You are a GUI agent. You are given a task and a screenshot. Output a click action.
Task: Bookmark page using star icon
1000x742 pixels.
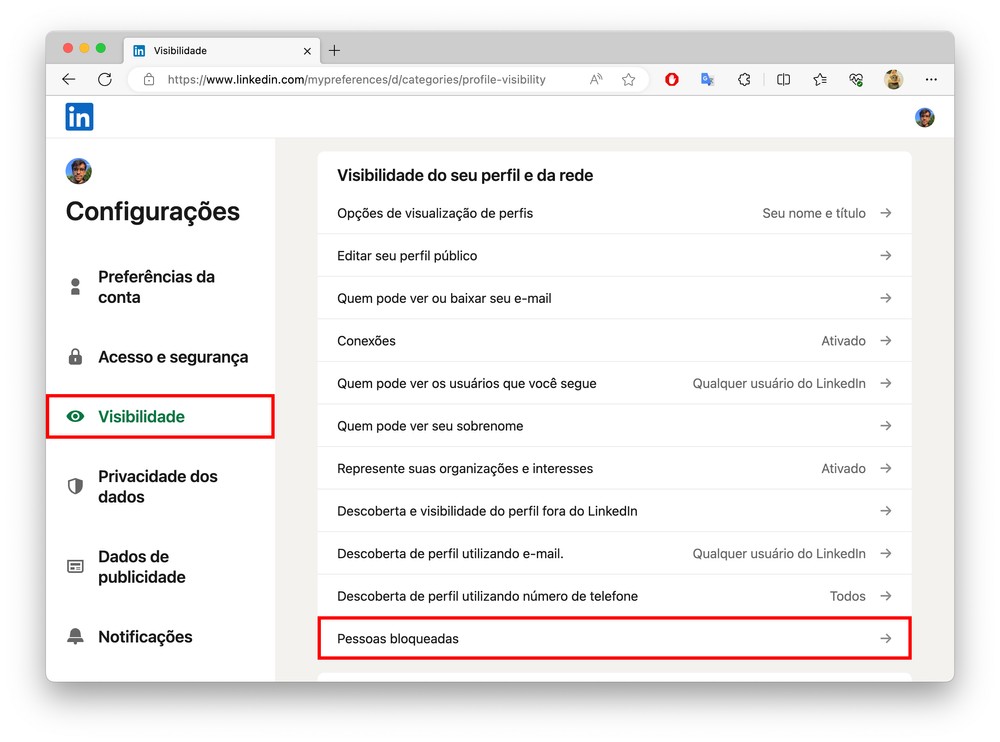[x=628, y=79]
